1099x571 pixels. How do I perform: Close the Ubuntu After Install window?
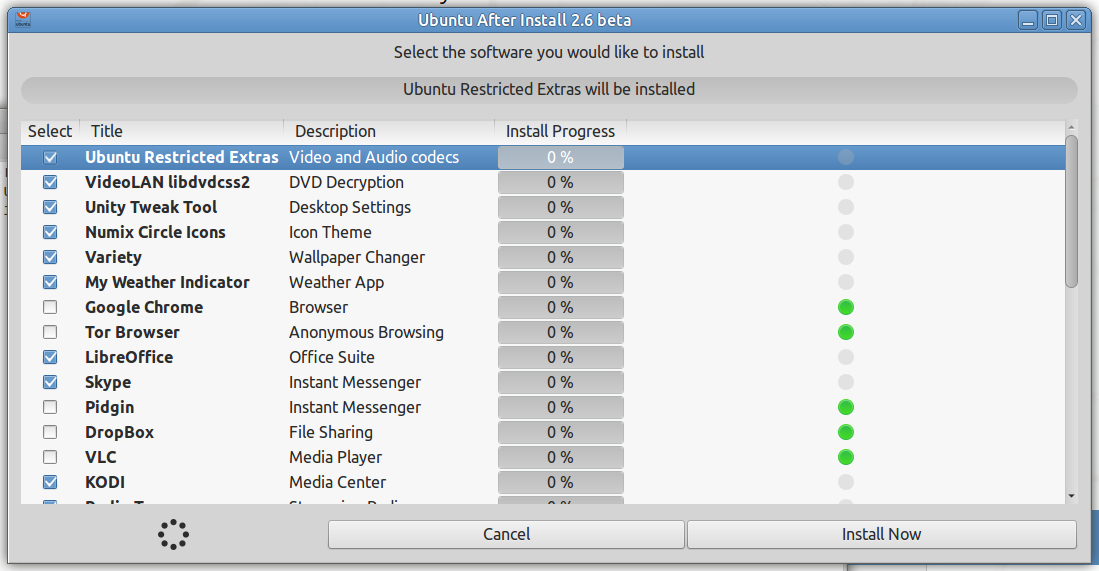[x=1076, y=20]
